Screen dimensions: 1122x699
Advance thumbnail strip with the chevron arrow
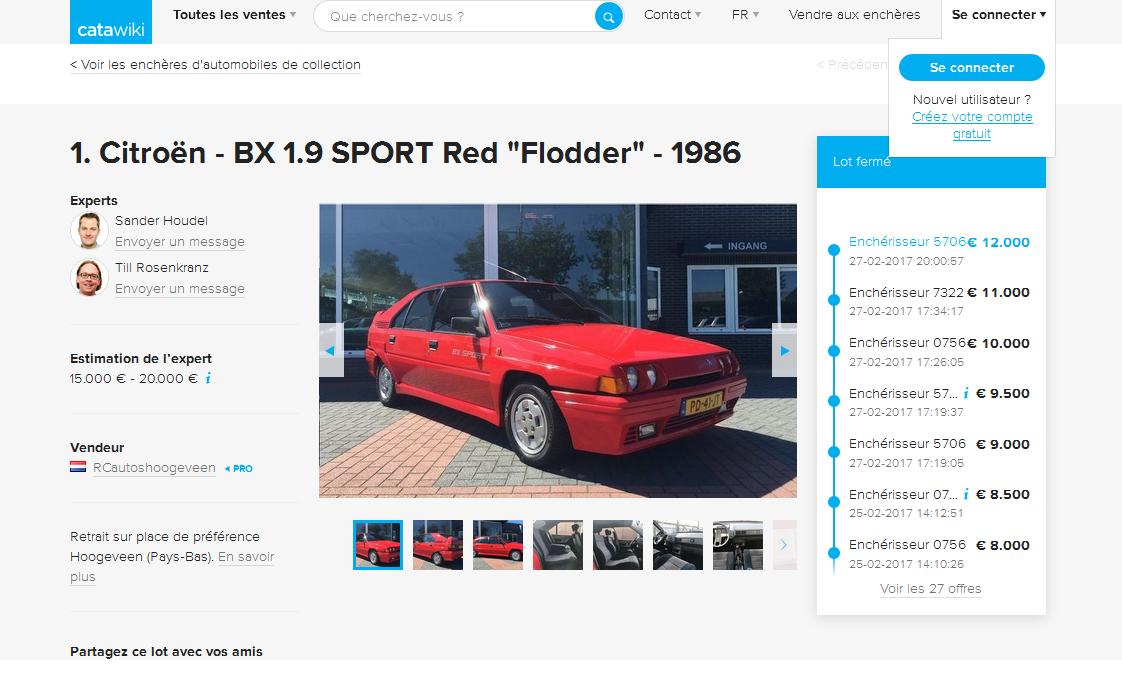[784, 545]
